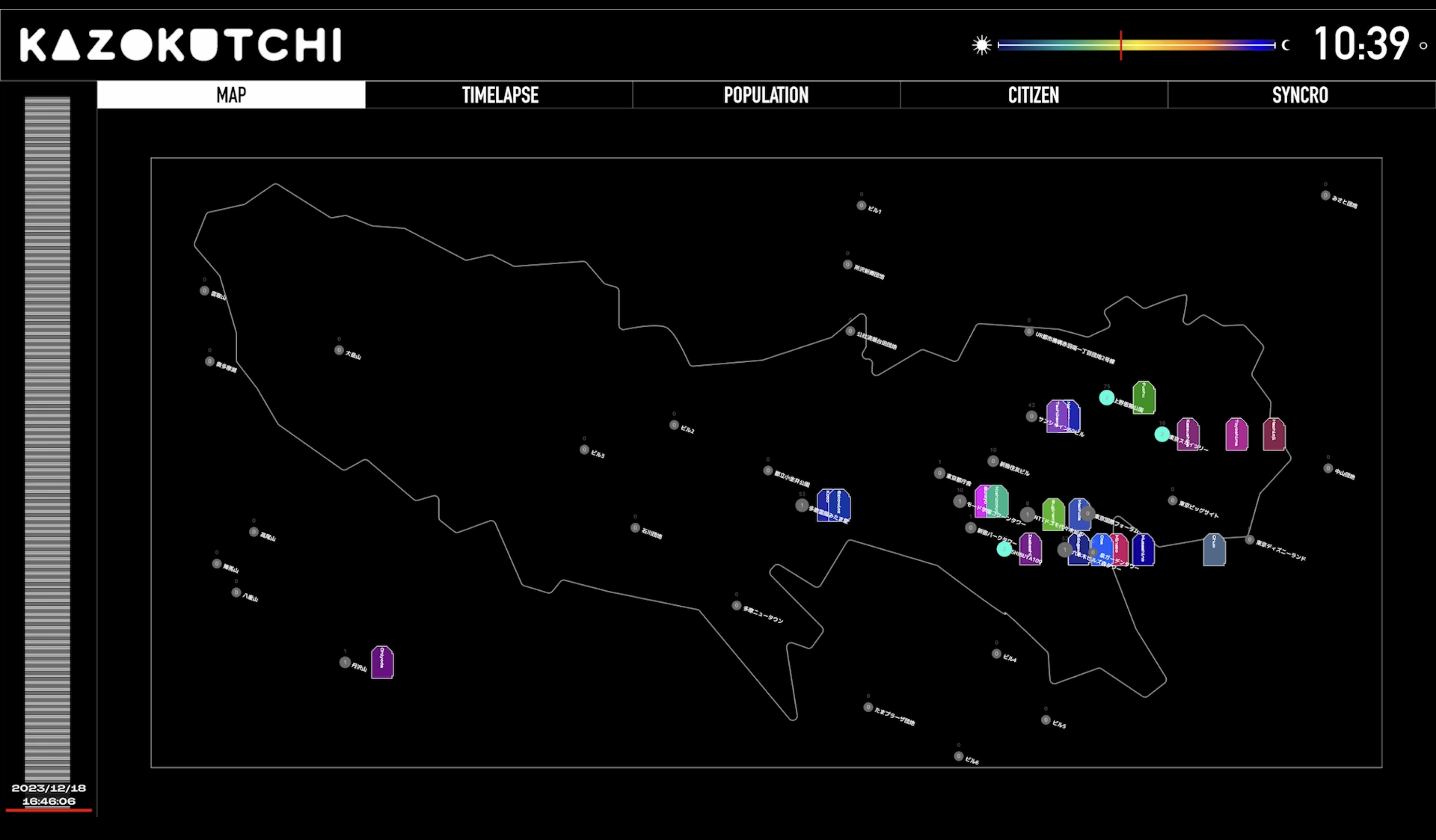This screenshot has width=1436, height=840.
Task: Click the crescent moon icon
Action: click(1285, 45)
